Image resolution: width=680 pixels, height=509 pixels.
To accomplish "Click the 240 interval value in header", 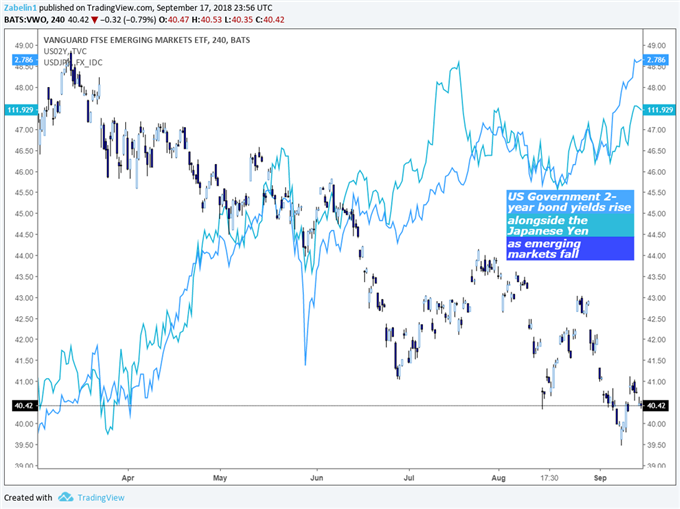I will point(58,20).
